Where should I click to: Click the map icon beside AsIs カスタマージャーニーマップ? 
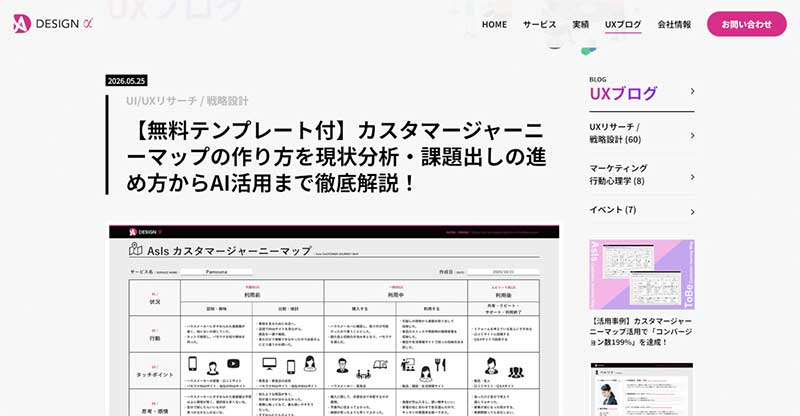tap(136, 249)
